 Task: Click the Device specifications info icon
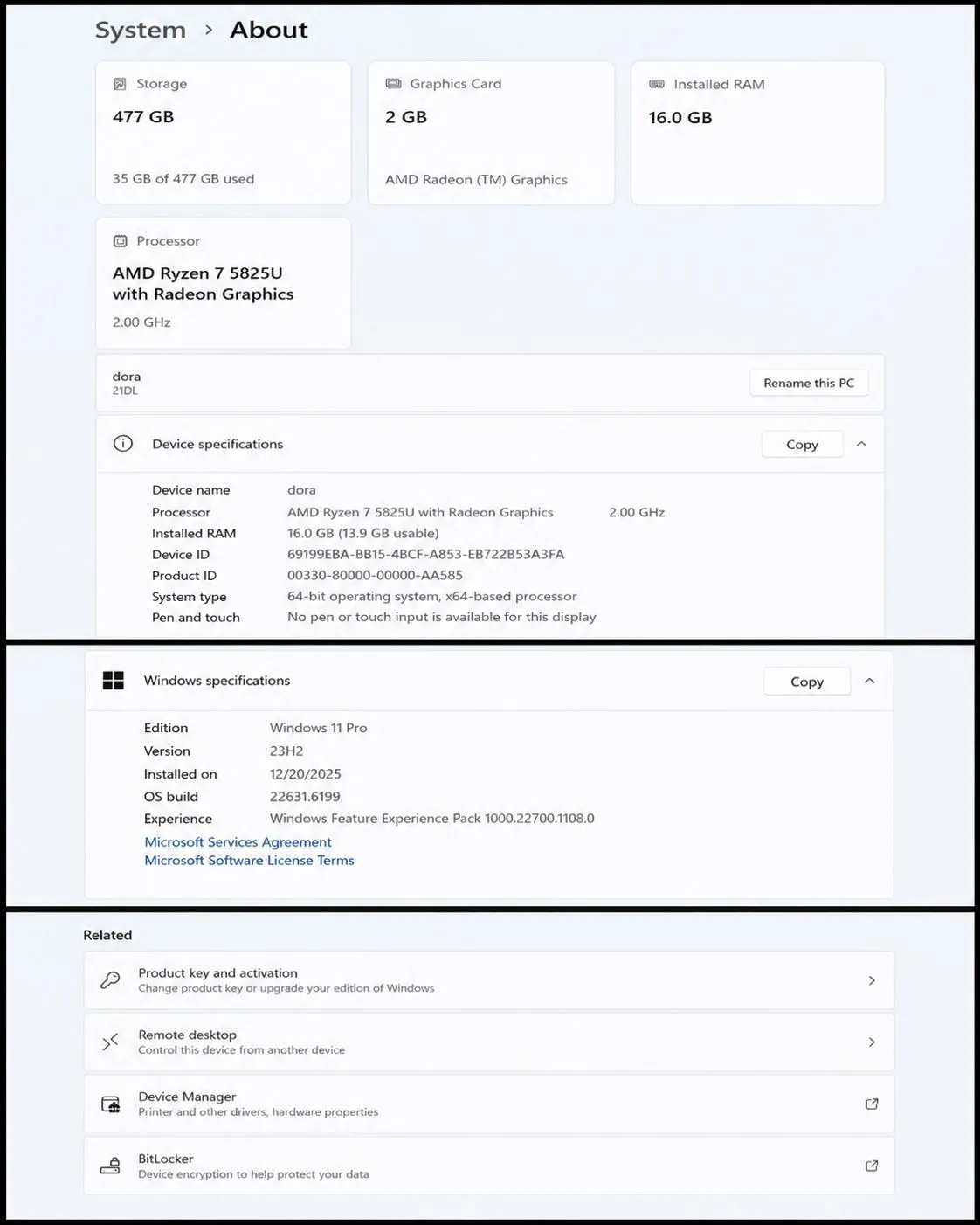coord(123,444)
